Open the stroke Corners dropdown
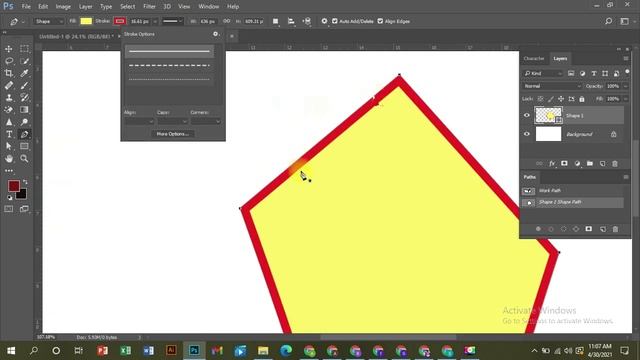The width and height of the screenshot is (640, 360). 206,121
